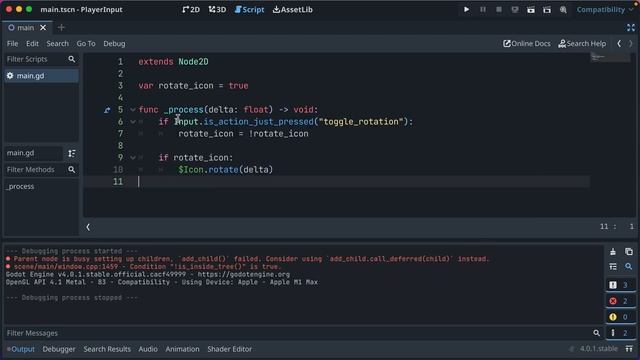Open Online Docs
The image size is (640, 360).
[527, 43]
